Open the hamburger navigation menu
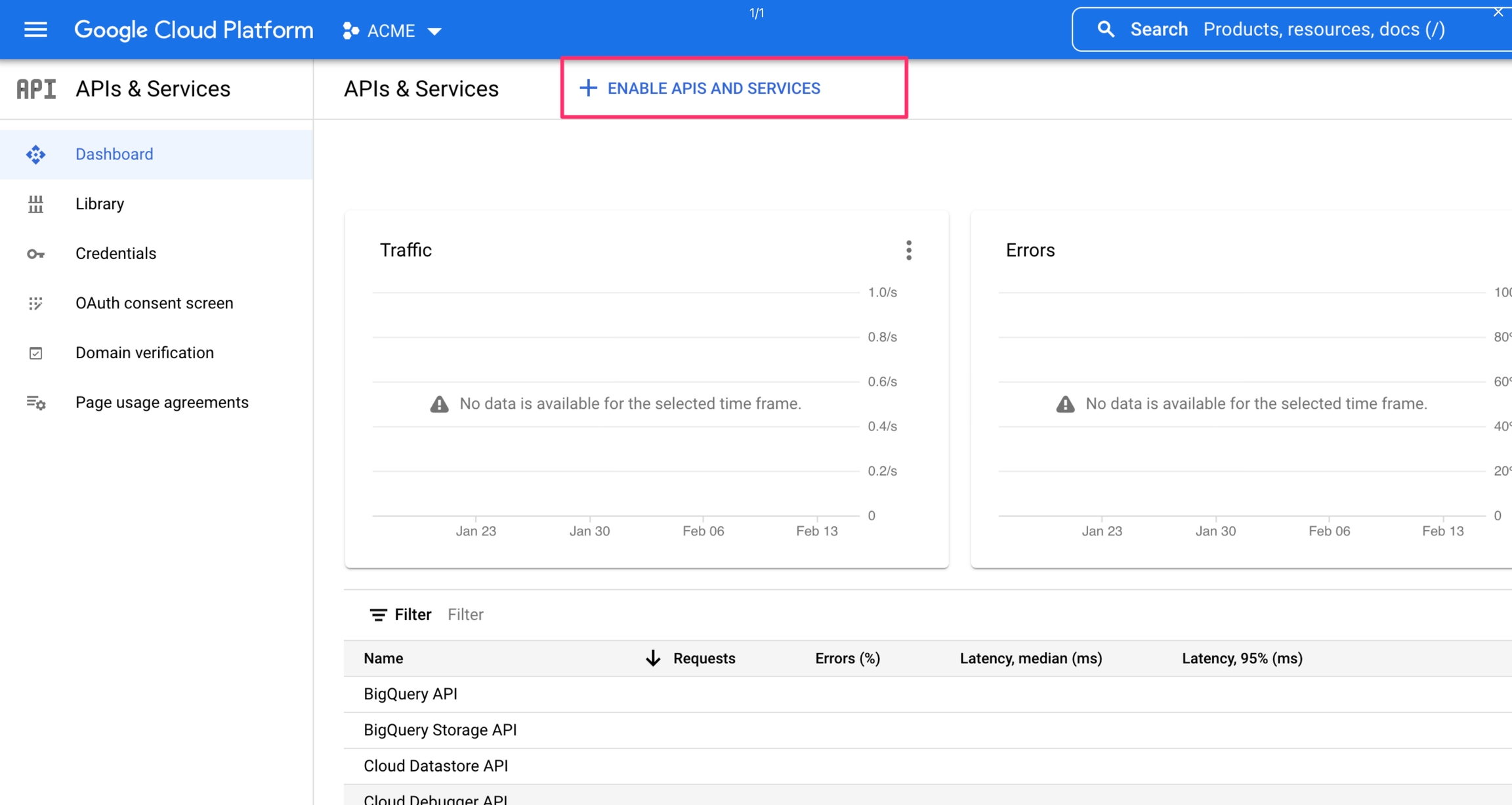This screenshot has height=805, width=1512. tap(35, 30)
